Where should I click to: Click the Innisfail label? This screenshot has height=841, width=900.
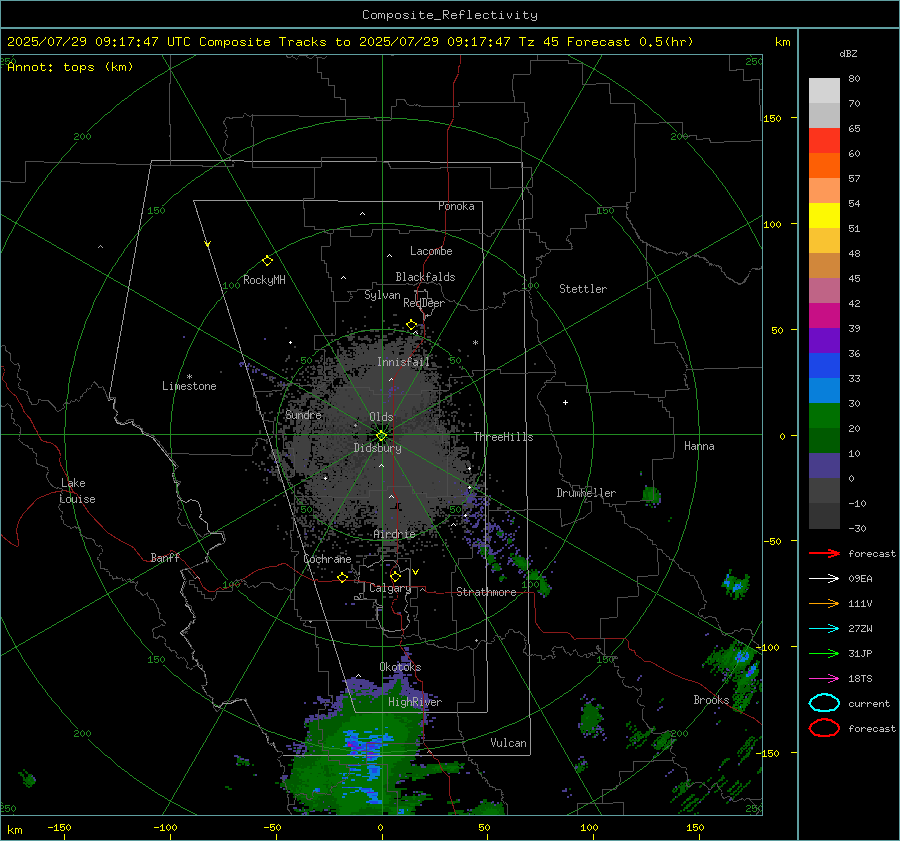pos(403,362)
